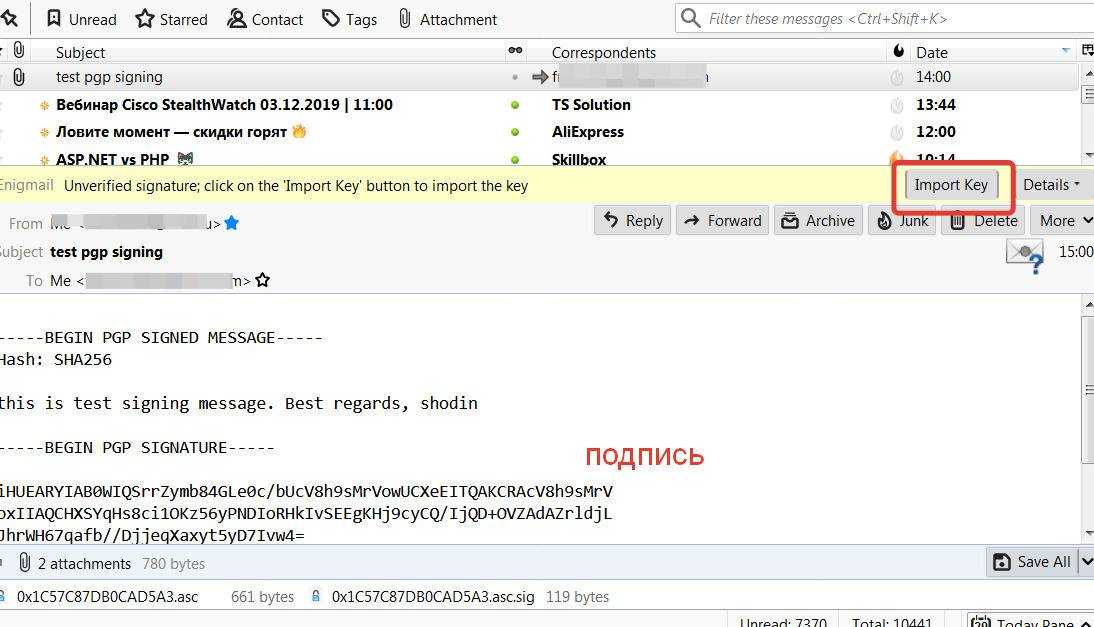Toggle the Starred quick filter
Image resolution: width=1094 pixels, height=627 pixels.
(172, 19)
